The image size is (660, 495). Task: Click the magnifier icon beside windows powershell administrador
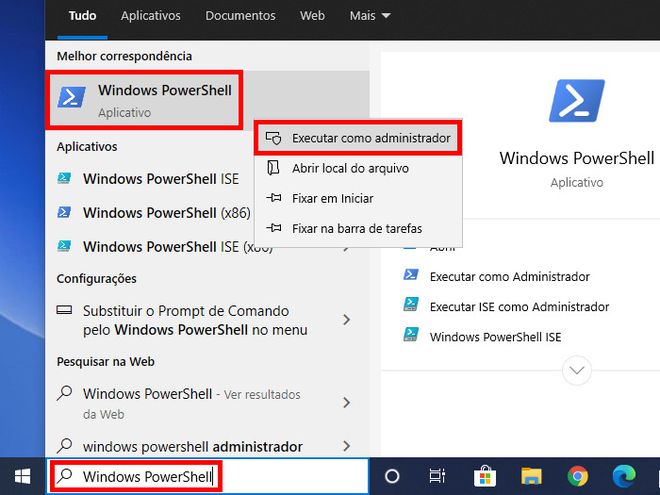pos(64,445)
